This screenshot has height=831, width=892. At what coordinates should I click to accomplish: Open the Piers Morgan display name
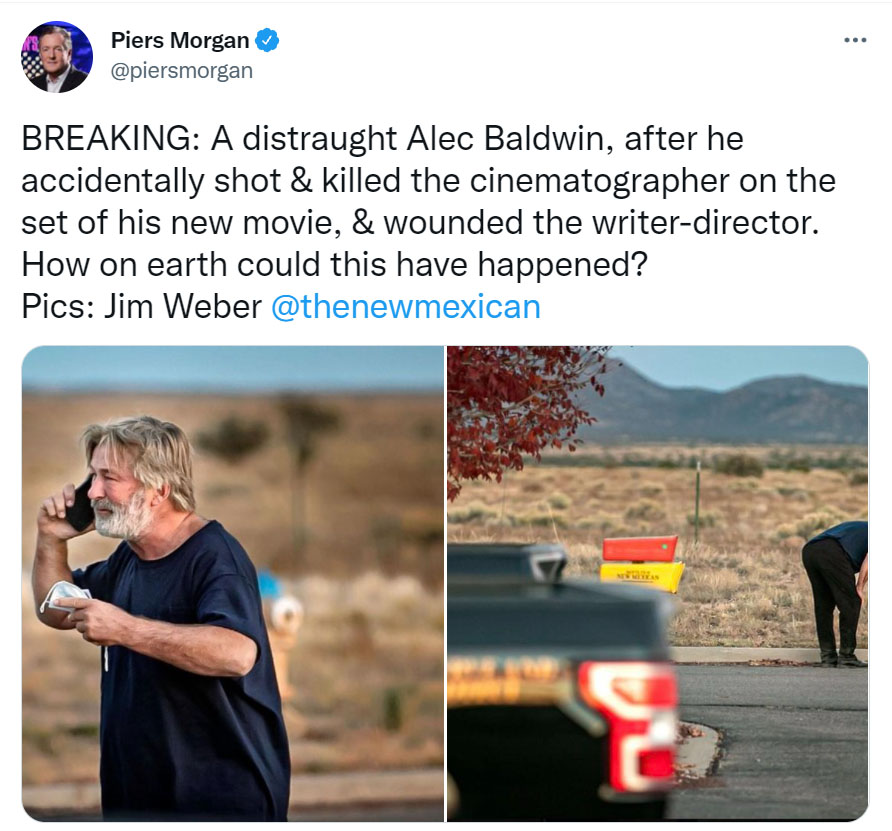click(x=180, y=40)
